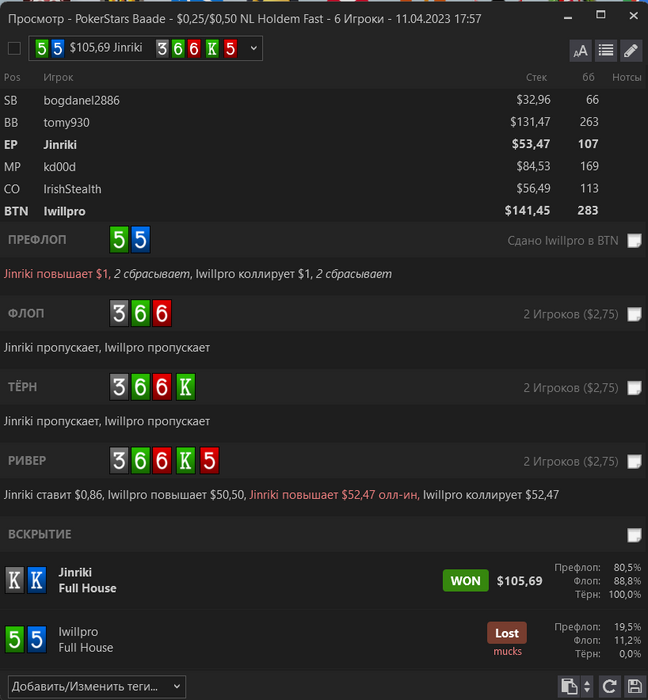The image size is (648, 700).
Task: Select player tomy930 row
Action: tap(324, 122)
